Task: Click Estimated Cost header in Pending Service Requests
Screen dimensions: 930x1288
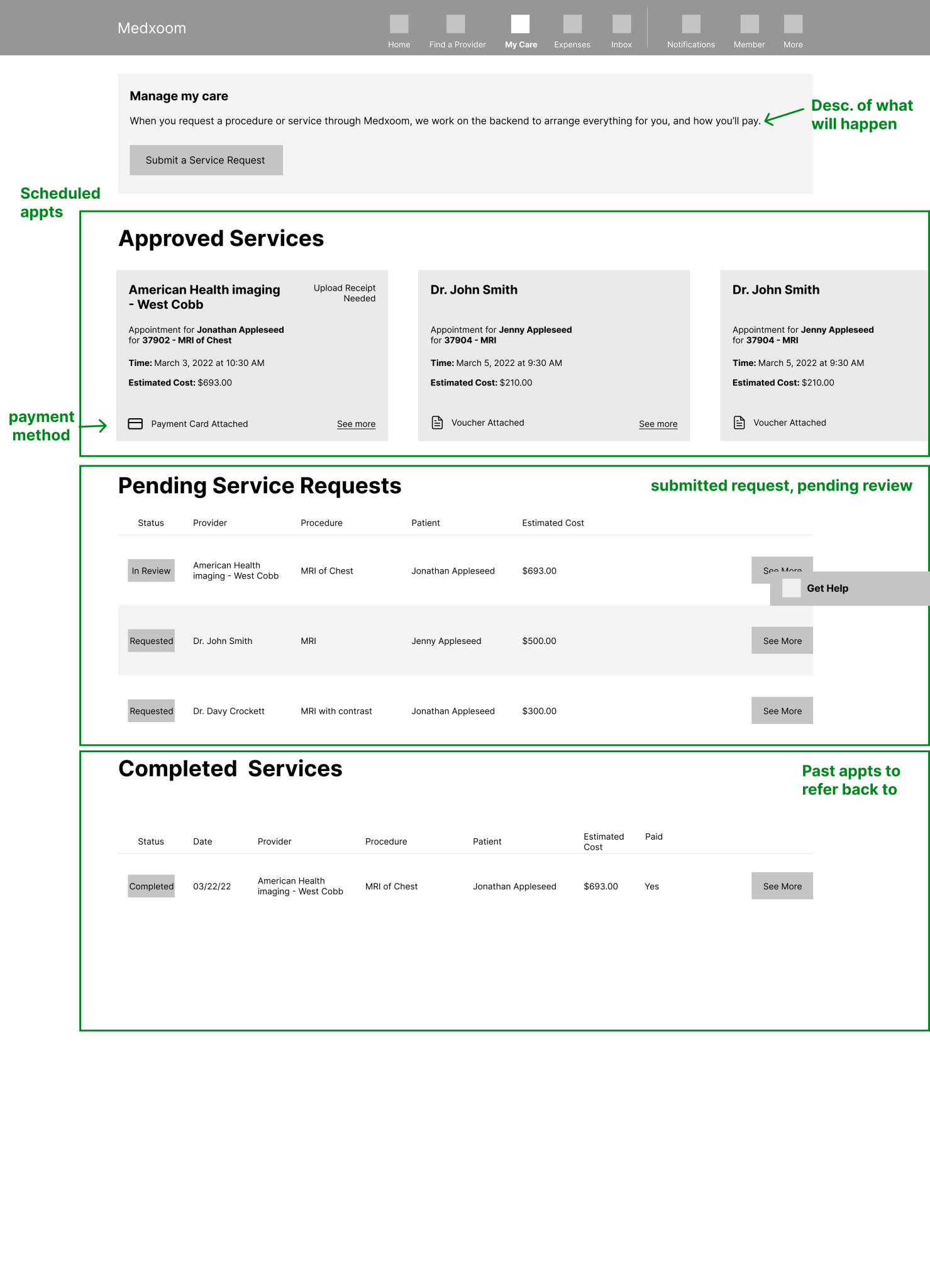Action: click(553, 523)
